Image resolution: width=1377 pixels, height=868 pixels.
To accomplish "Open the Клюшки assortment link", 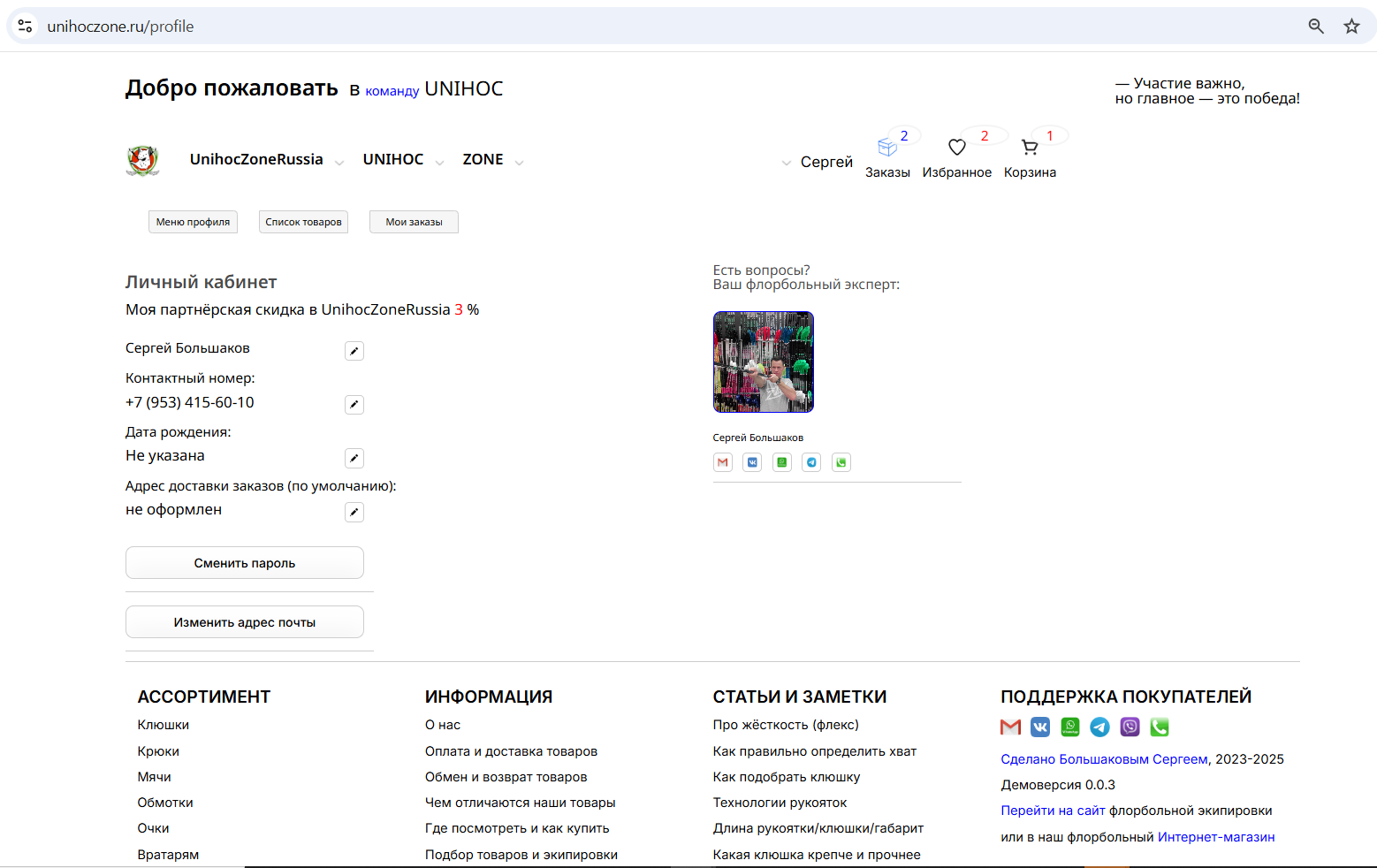I will 164,725.
